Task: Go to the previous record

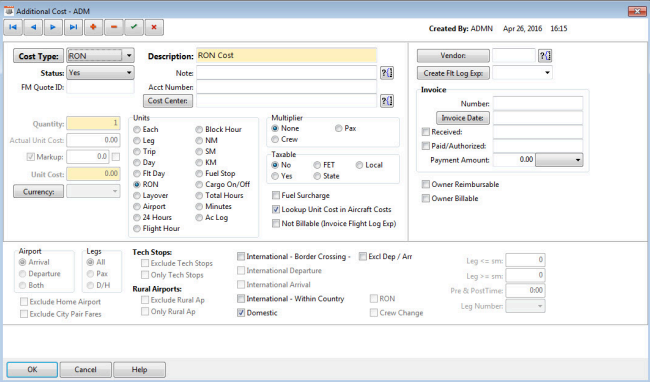Action: point(33,27)
